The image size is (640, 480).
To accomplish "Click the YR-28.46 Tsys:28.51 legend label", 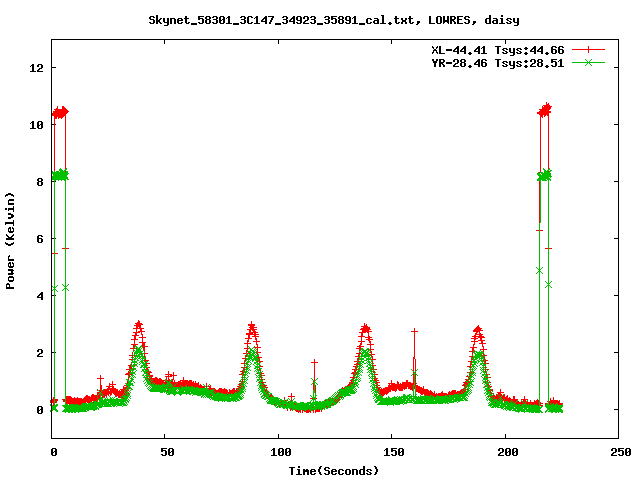I will (x=498, y=63).
